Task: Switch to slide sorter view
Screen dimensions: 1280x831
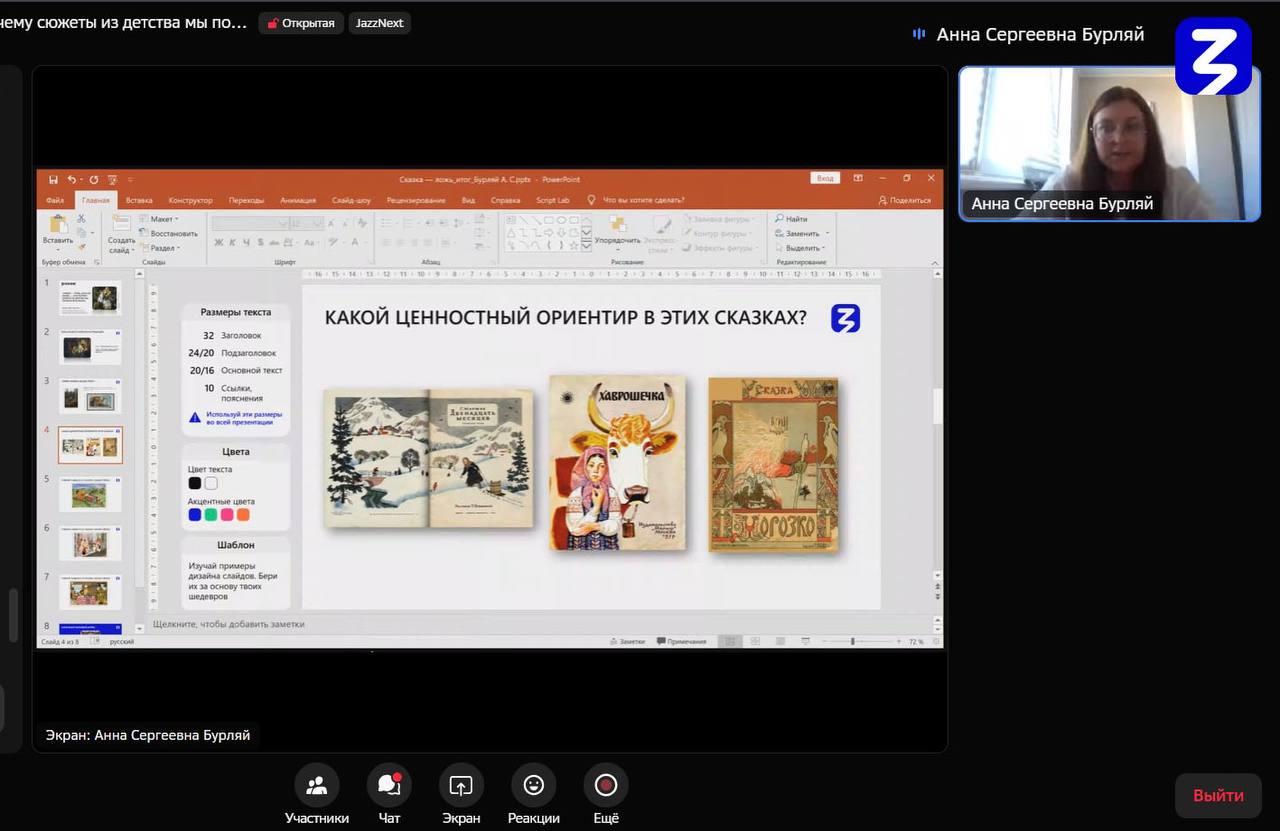Action: click(x=755, y=641)
